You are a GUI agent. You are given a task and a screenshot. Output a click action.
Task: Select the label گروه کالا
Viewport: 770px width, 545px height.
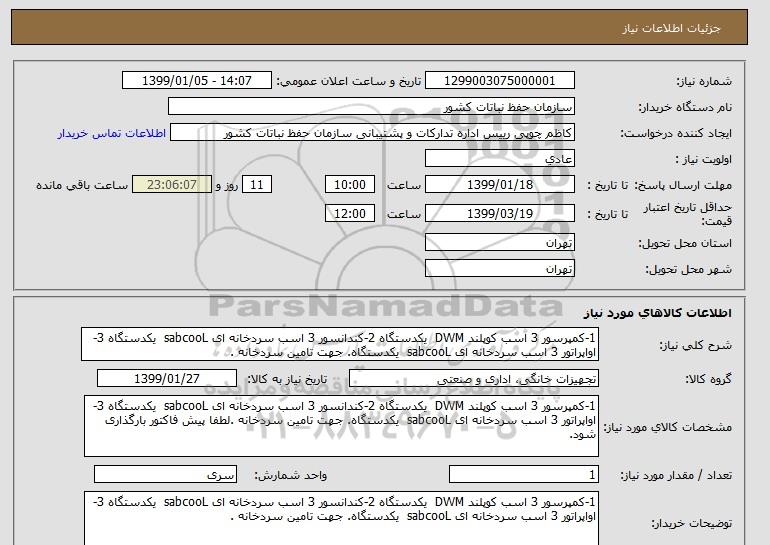tap(709, 379)
